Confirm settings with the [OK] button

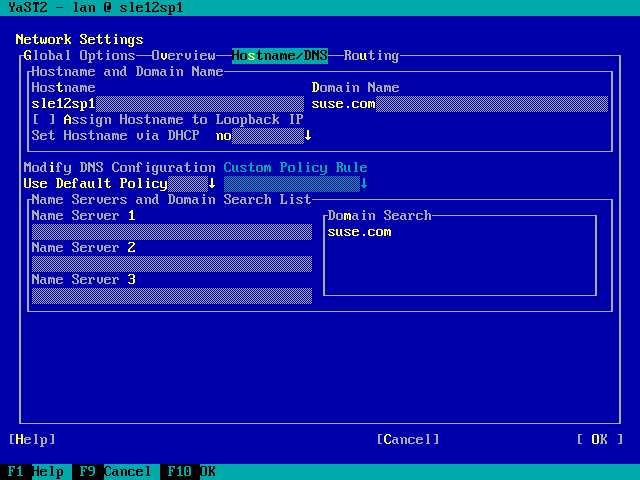(599, 439)
